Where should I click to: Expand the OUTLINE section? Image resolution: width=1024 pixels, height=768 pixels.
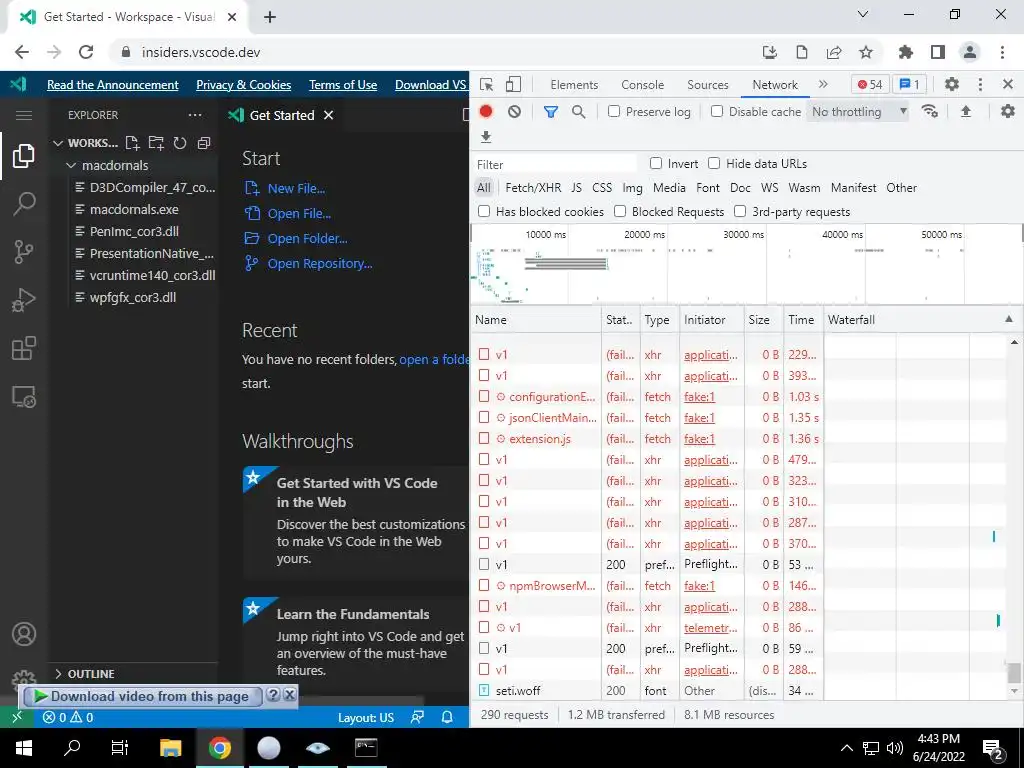pos(58,673)
